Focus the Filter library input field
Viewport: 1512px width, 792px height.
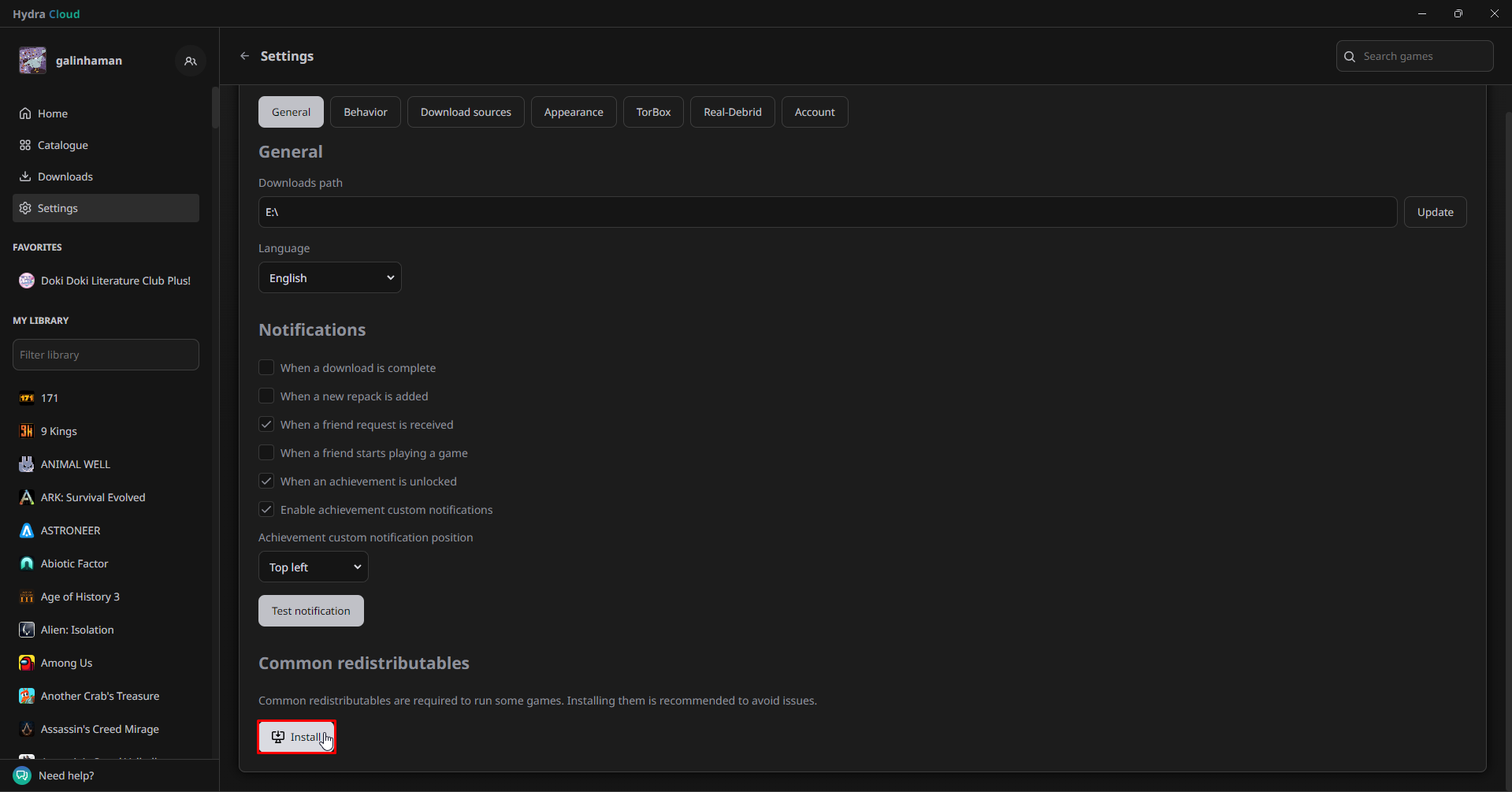pos(106,355)
